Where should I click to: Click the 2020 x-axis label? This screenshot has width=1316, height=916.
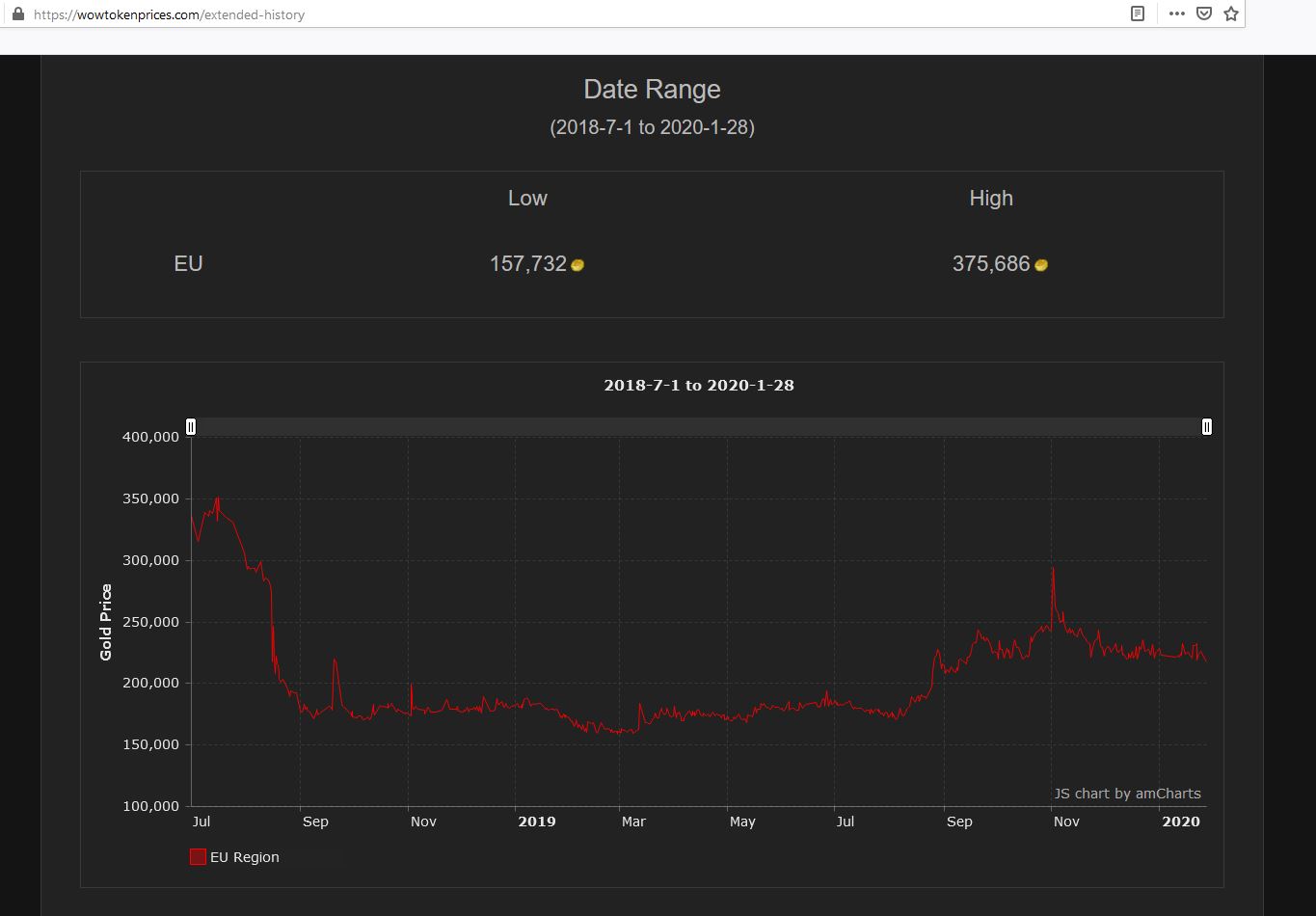(x=1181, y=822)
